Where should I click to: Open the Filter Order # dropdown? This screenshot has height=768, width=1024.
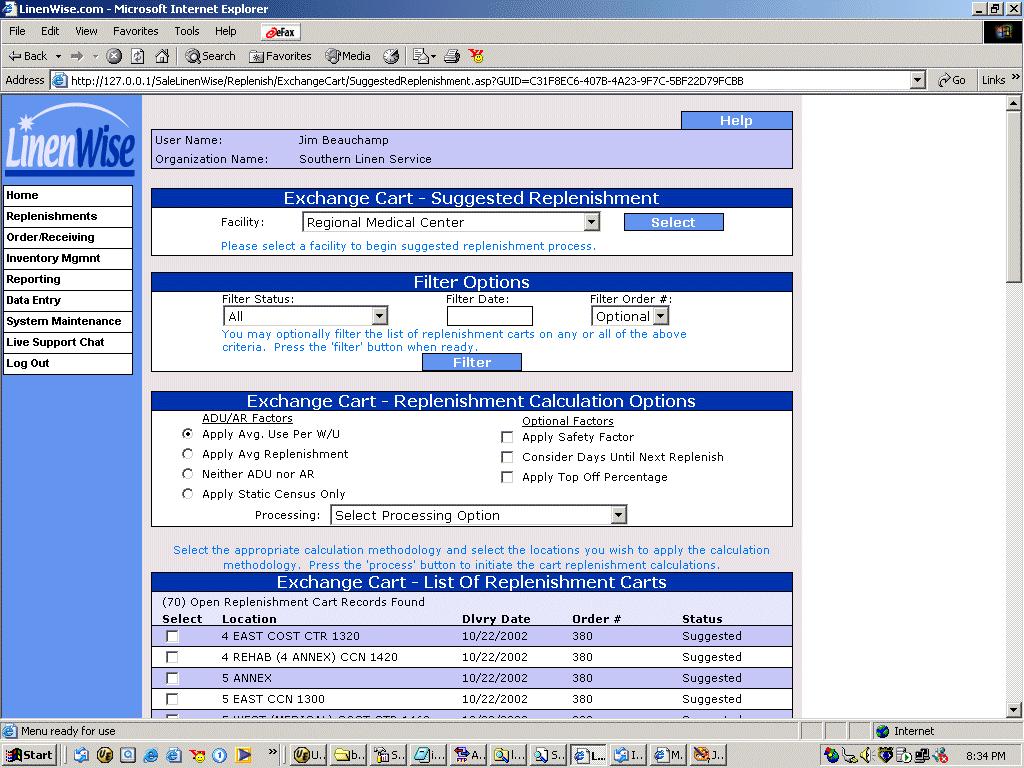tap(630, 316)
